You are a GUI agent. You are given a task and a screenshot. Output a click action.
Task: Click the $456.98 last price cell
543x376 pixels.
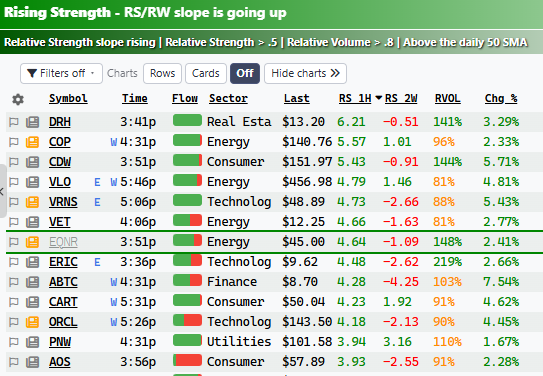307,182
